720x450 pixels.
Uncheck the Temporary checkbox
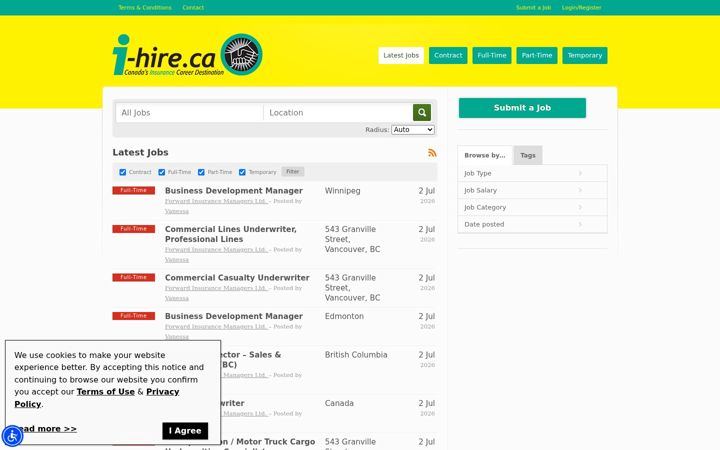242,172
